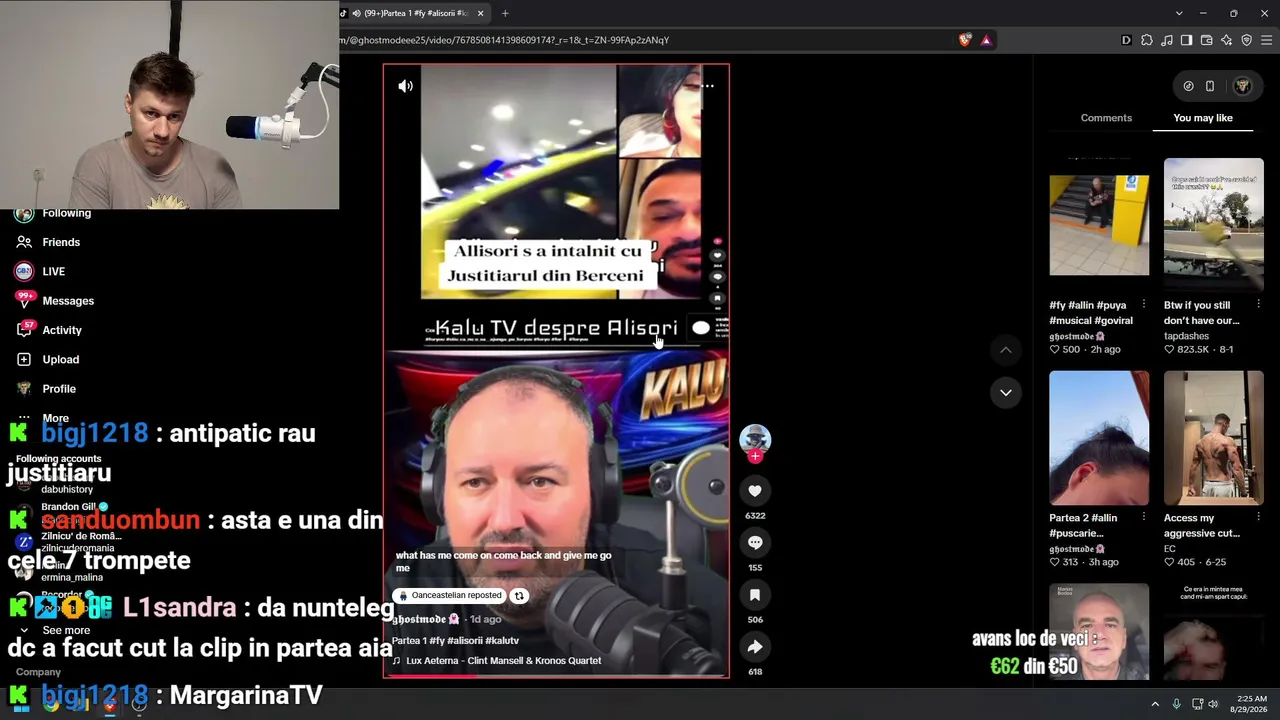This screenshot has height=720, width=1280.
Task: Open the browser hamburger main menu
Action: (1267, 40)
